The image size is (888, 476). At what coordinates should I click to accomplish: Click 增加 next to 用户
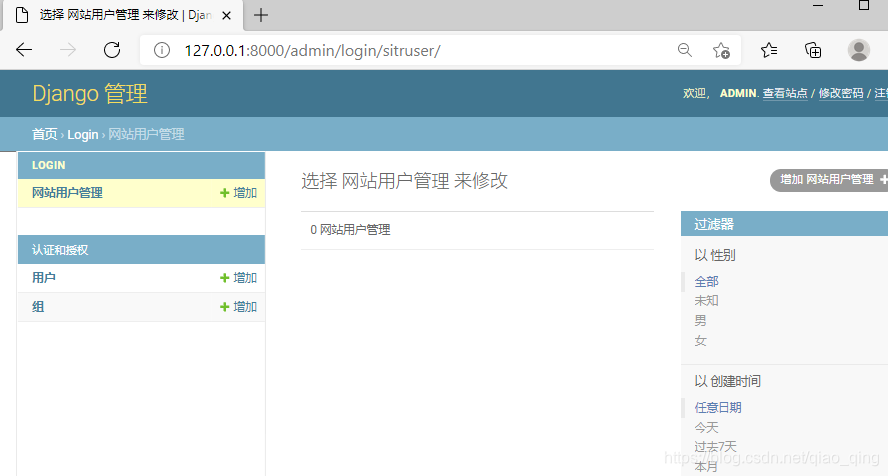click(x=238, y=278)
